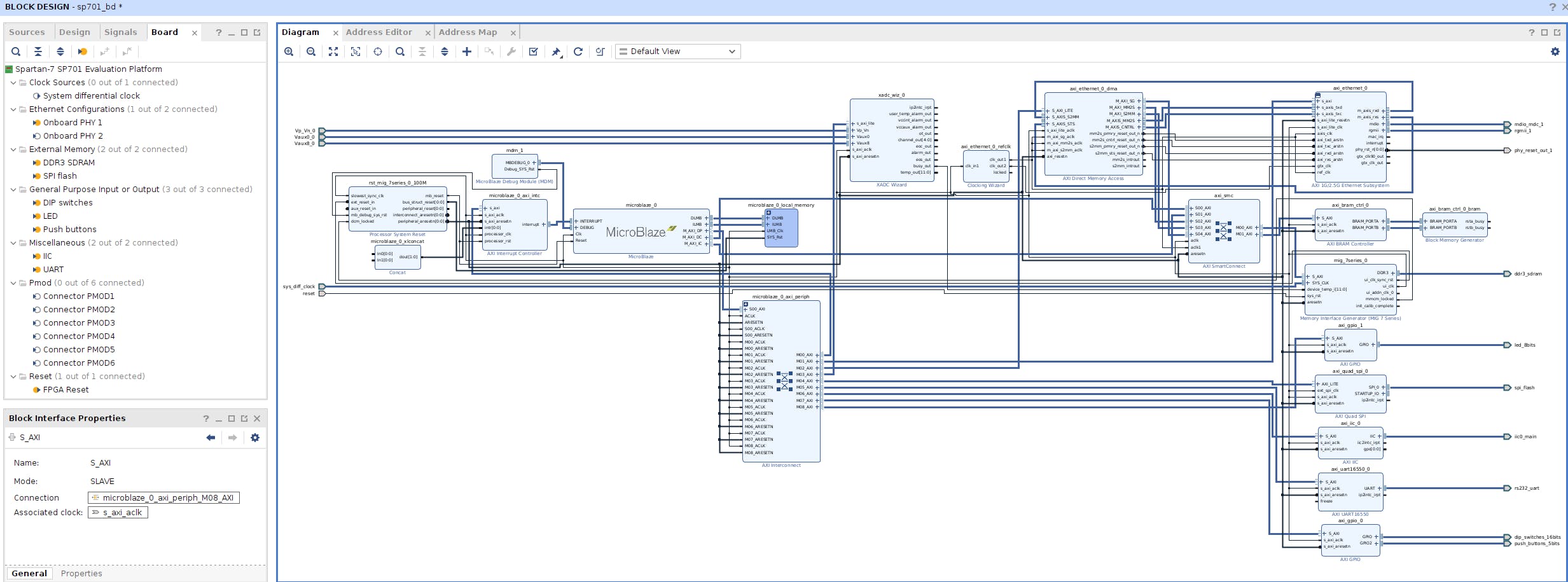Zoom in on the block diagram

[289, 52]
